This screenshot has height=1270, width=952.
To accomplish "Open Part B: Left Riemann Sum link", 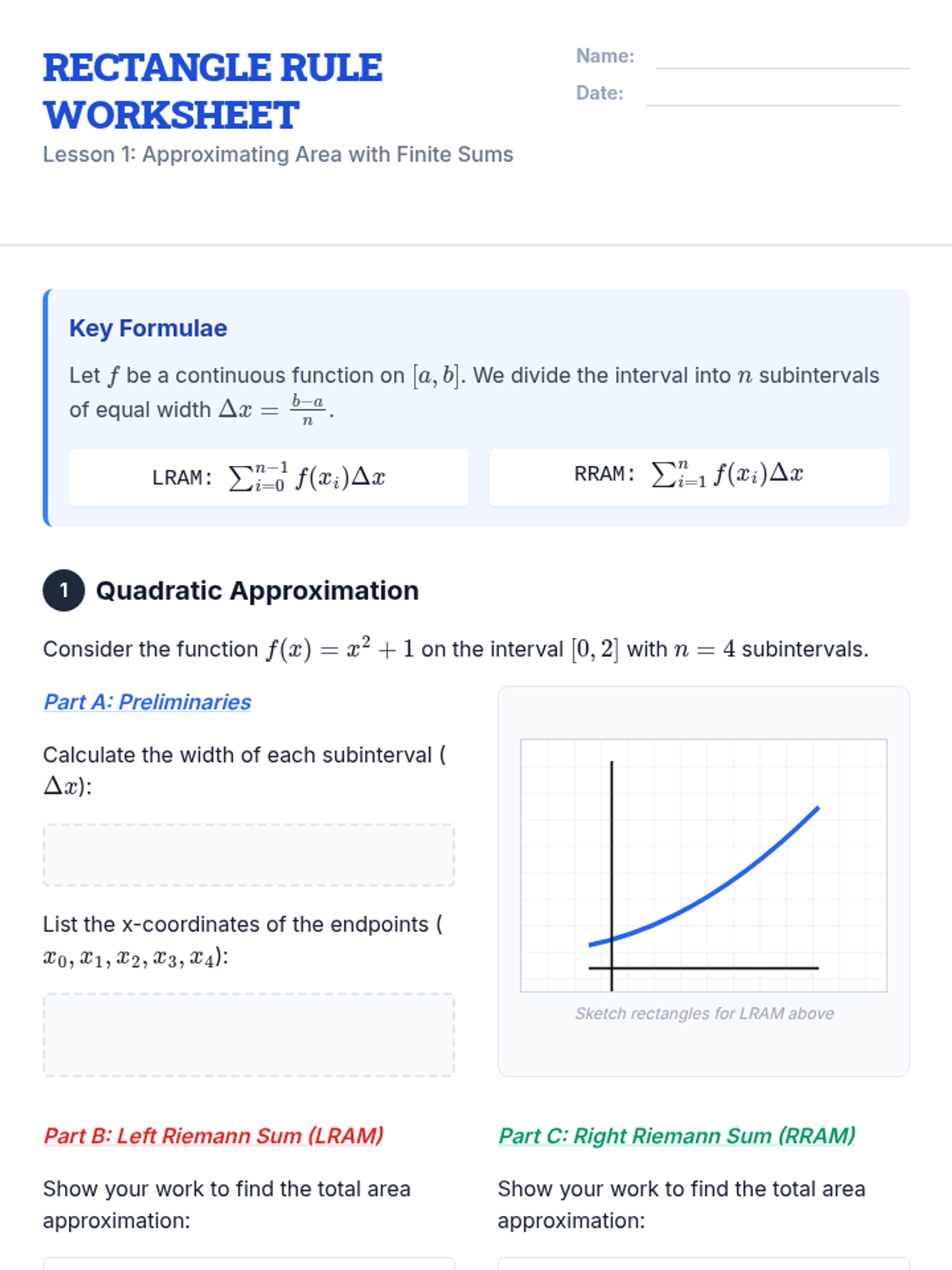I will coord(213,1136).
